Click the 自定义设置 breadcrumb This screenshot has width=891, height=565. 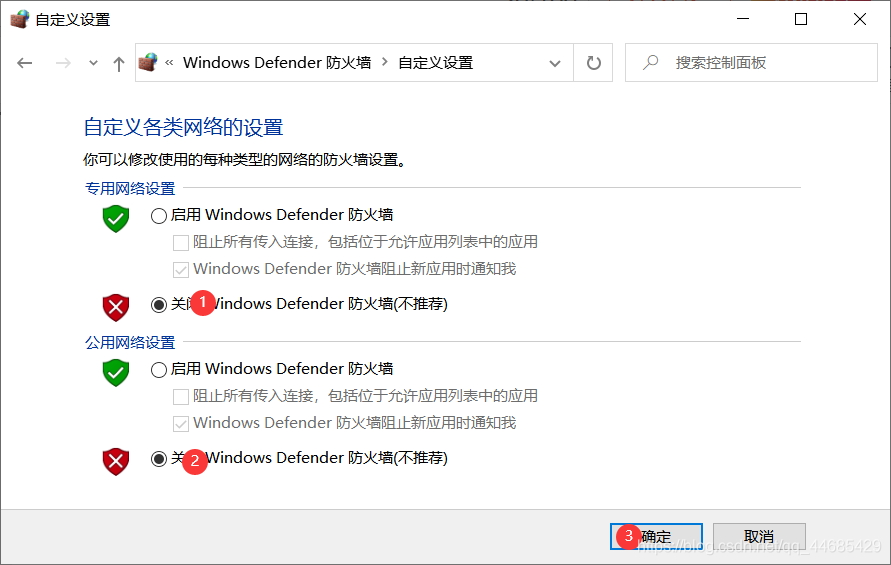tap(436, 63)
